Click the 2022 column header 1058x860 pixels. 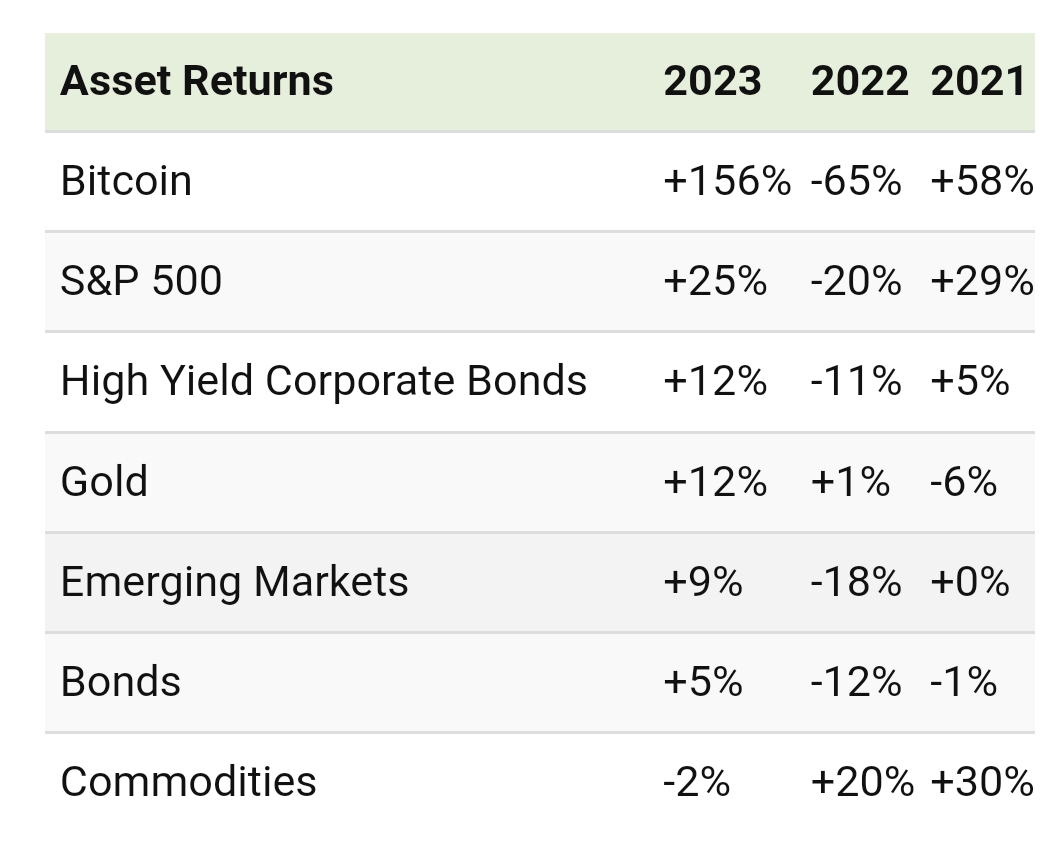pyautogui.click(x=859, y=81)
